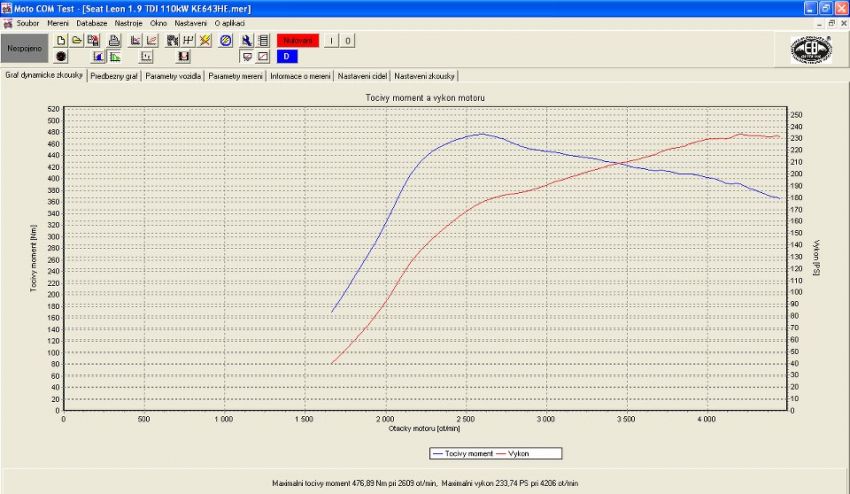850x494 pixels.
Task: Toggle the blue 'D' indicator button
Action: tap(286, 57)
